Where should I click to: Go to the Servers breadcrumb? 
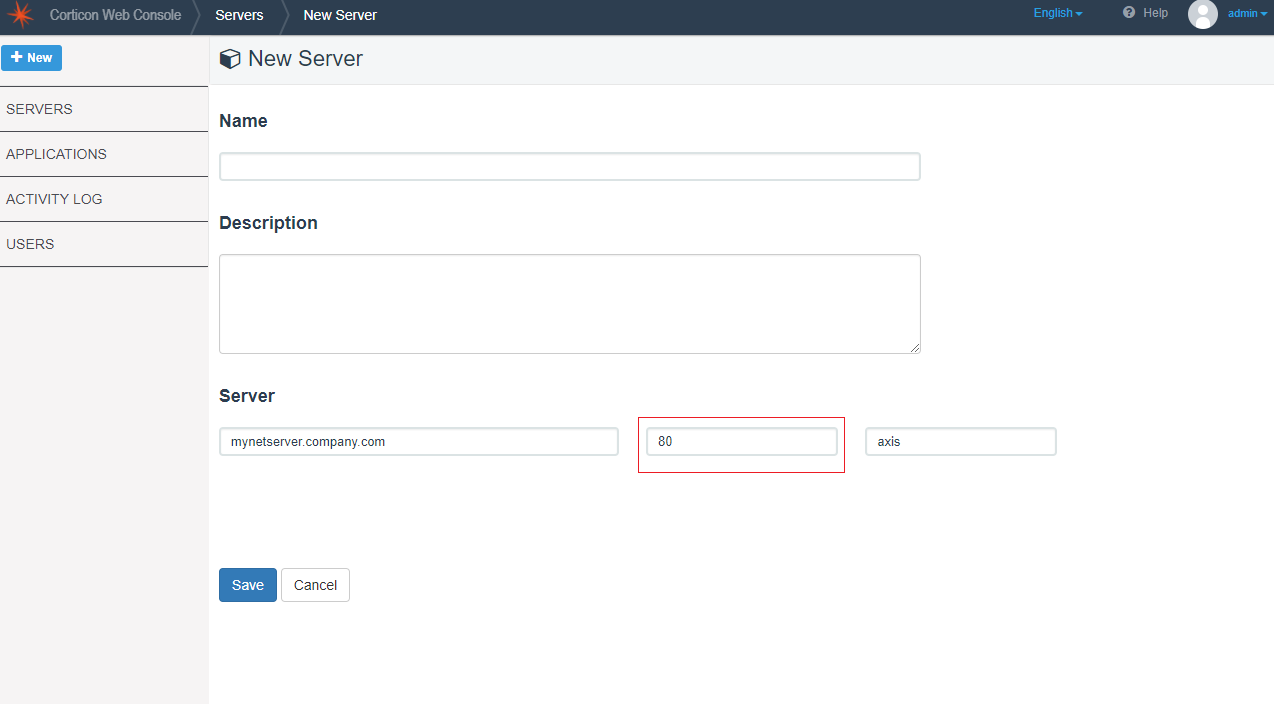(239, 15)
